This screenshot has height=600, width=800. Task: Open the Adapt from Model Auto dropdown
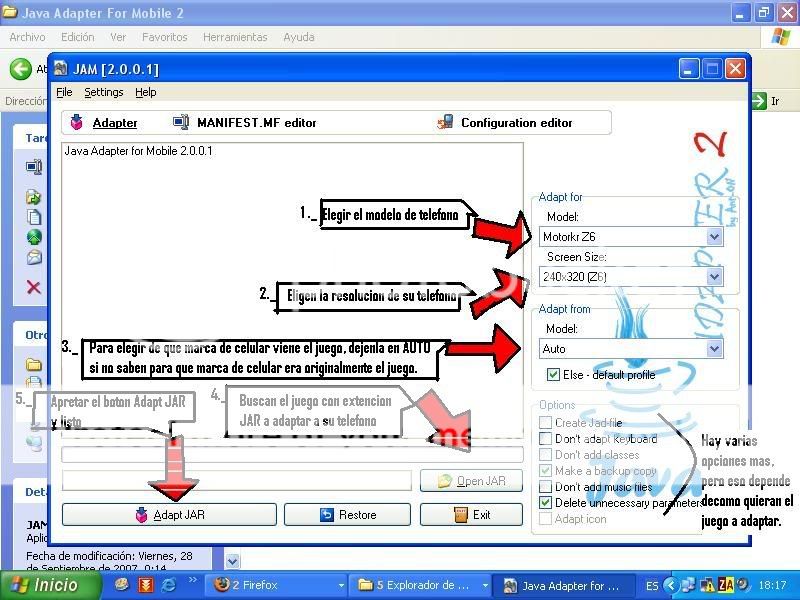(714, 349)
